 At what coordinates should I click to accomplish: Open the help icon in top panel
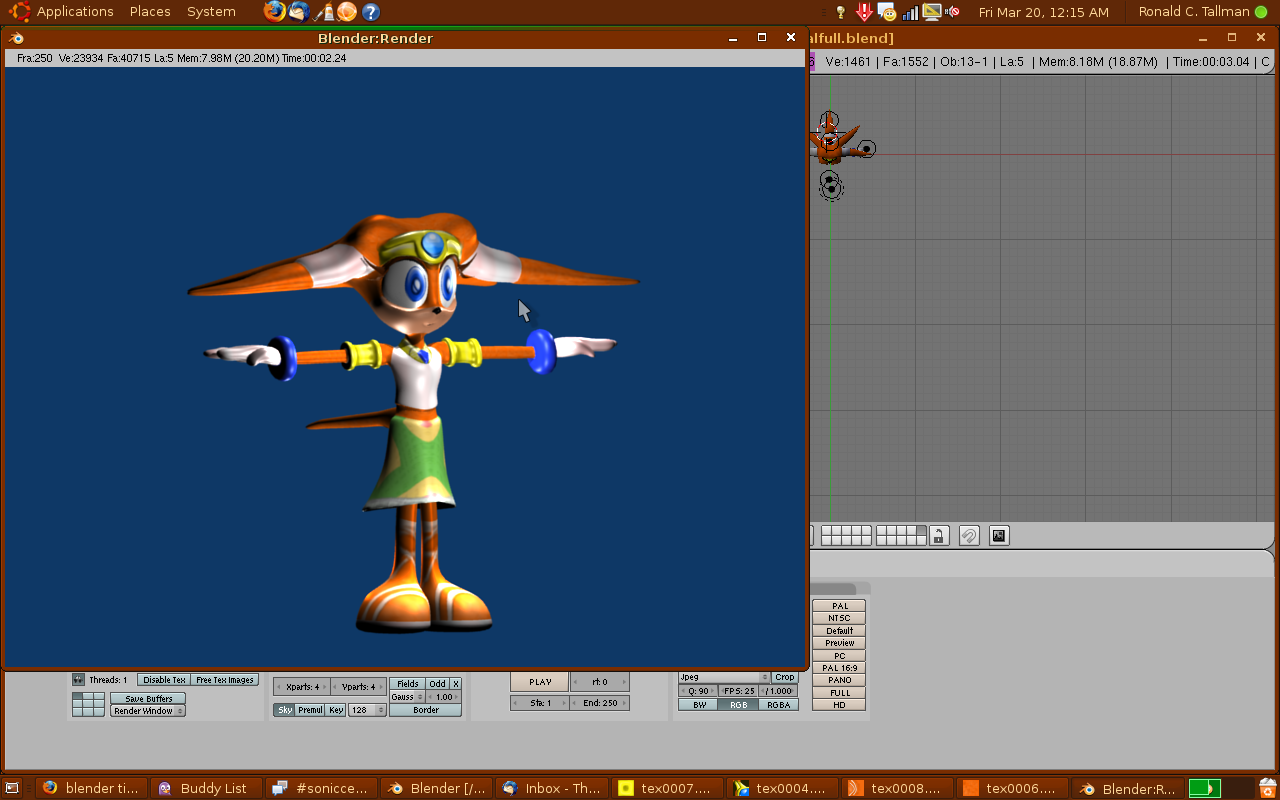[371, 12]
